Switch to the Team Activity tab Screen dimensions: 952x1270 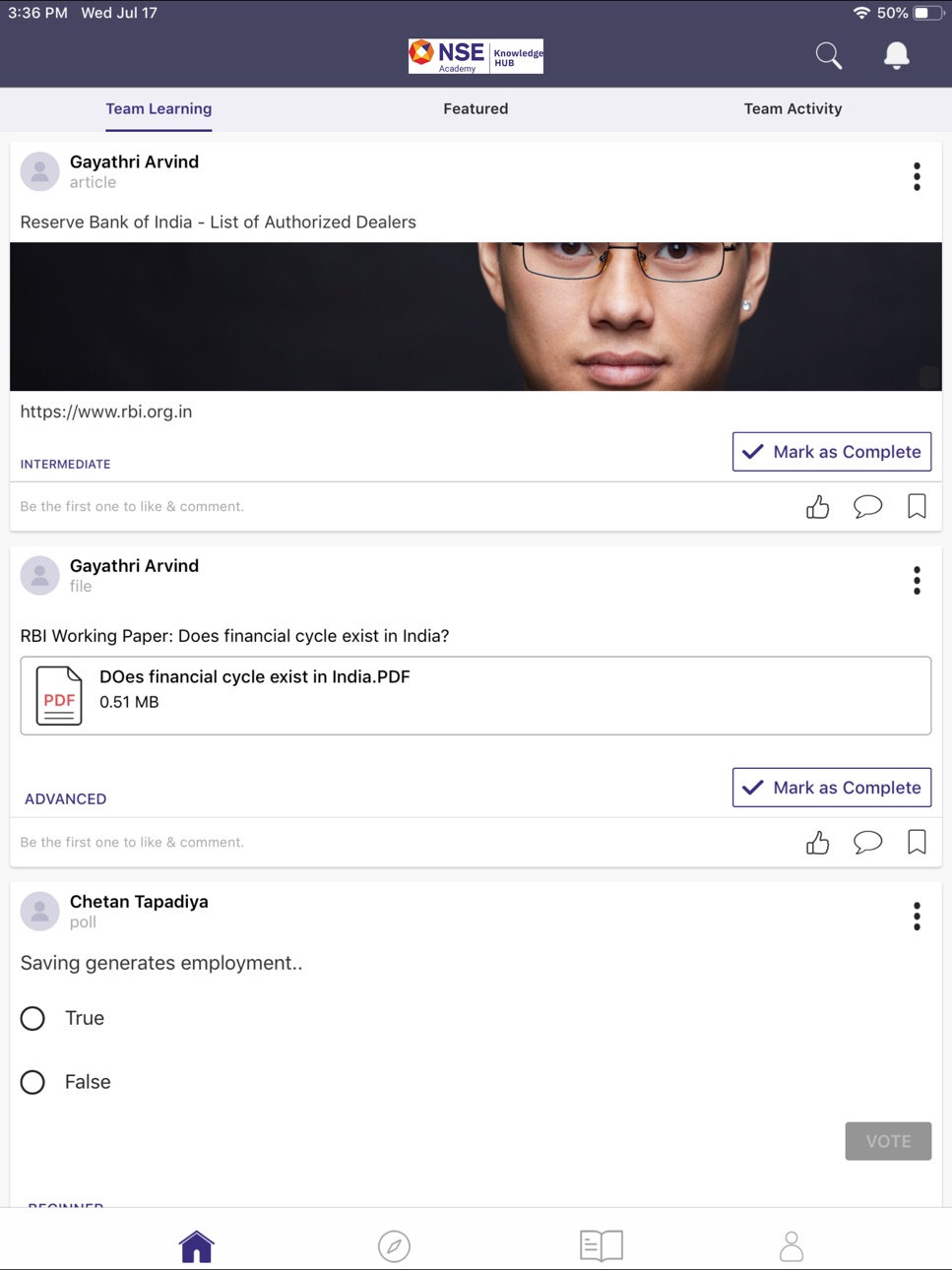click(x=793, y=109)
